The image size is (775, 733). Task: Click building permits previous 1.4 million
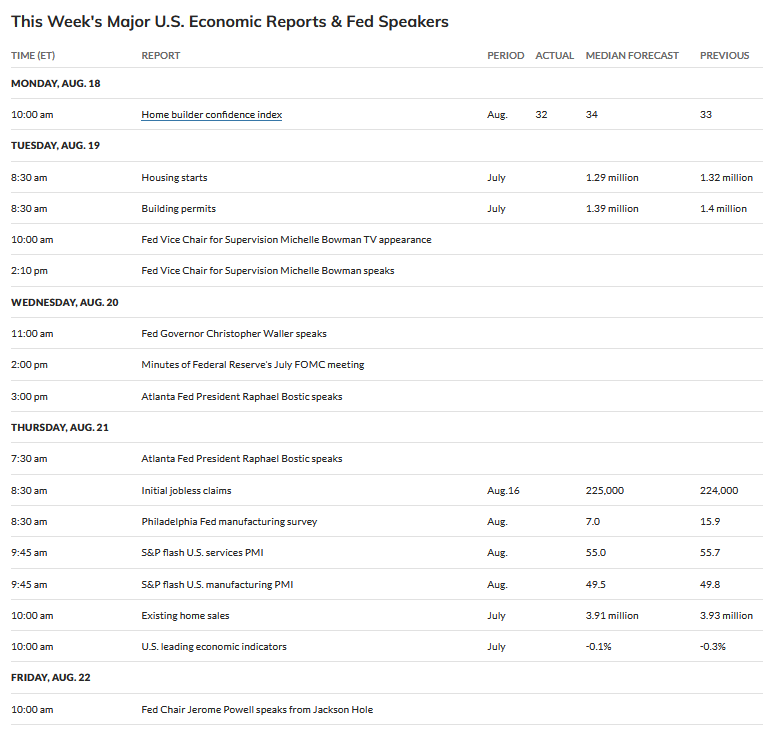coord(723,209)
